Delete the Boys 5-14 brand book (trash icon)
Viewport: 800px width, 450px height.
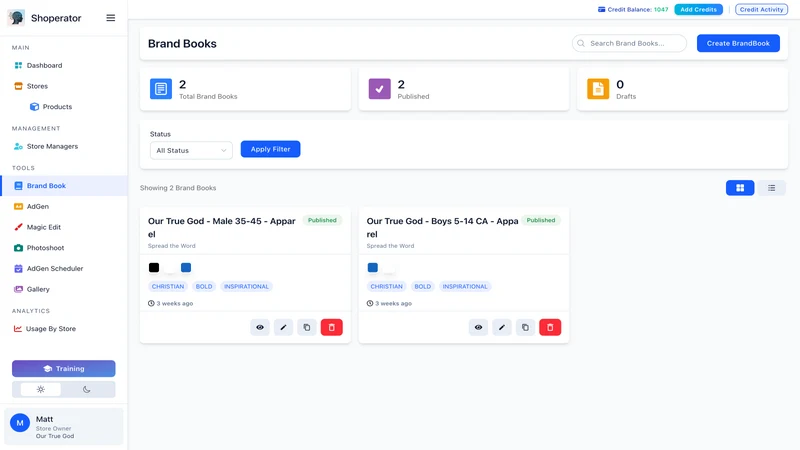click(550, 327)
